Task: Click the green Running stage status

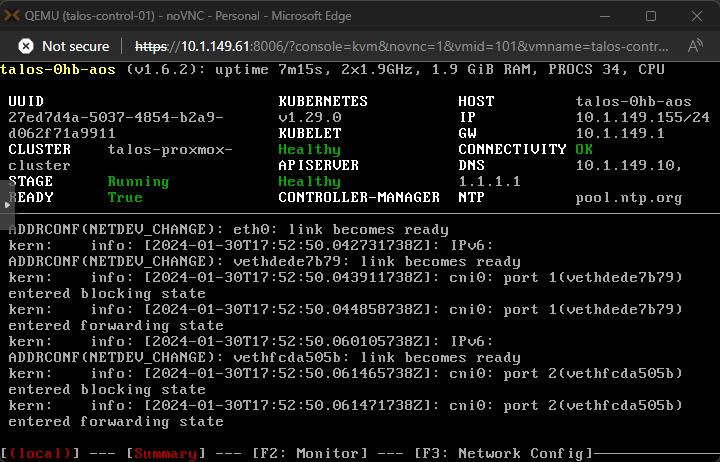Action: click(x=138, y=182)
